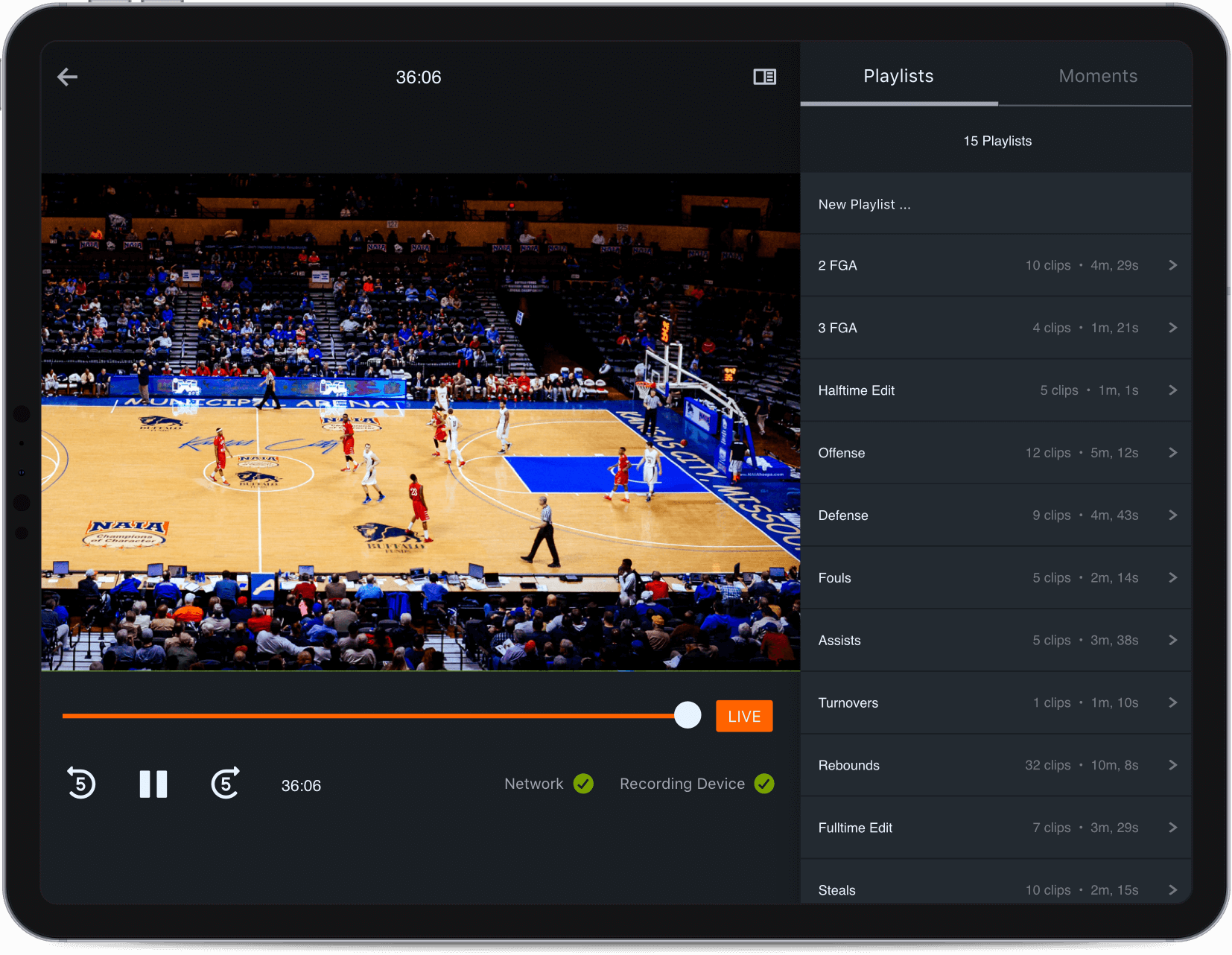Pause the live video
The width and height of the screenshot is (1232, 955).
(153, 783)
